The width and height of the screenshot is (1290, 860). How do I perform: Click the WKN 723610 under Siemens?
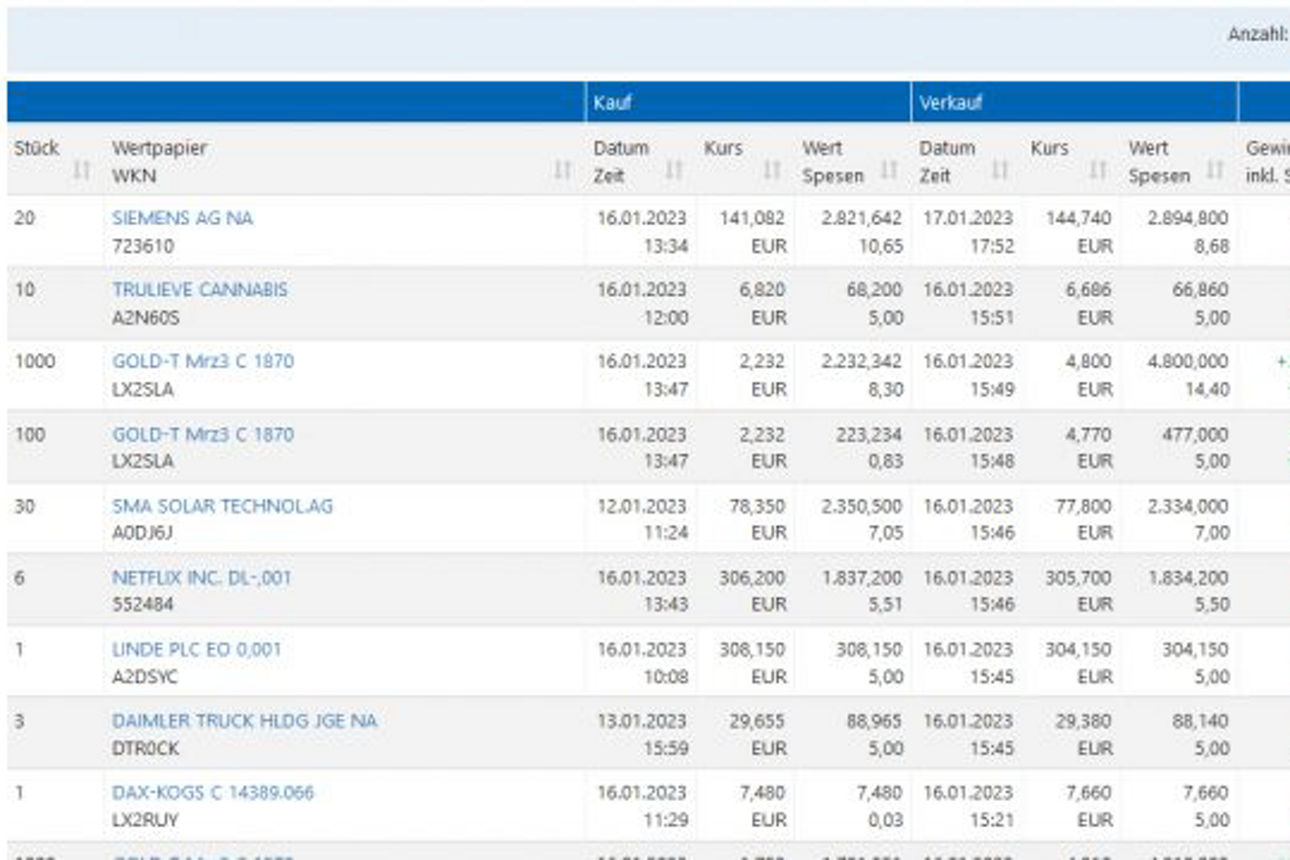[x=139, y=245]
